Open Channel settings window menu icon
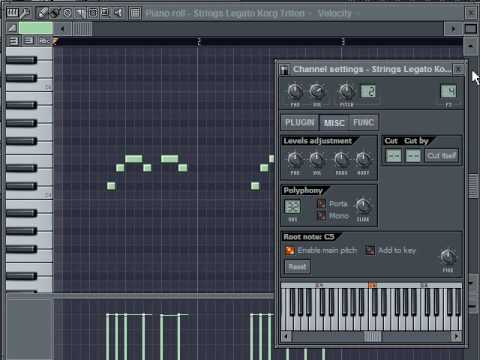Viewport: 480px width, 360px height. pos(284,70)
